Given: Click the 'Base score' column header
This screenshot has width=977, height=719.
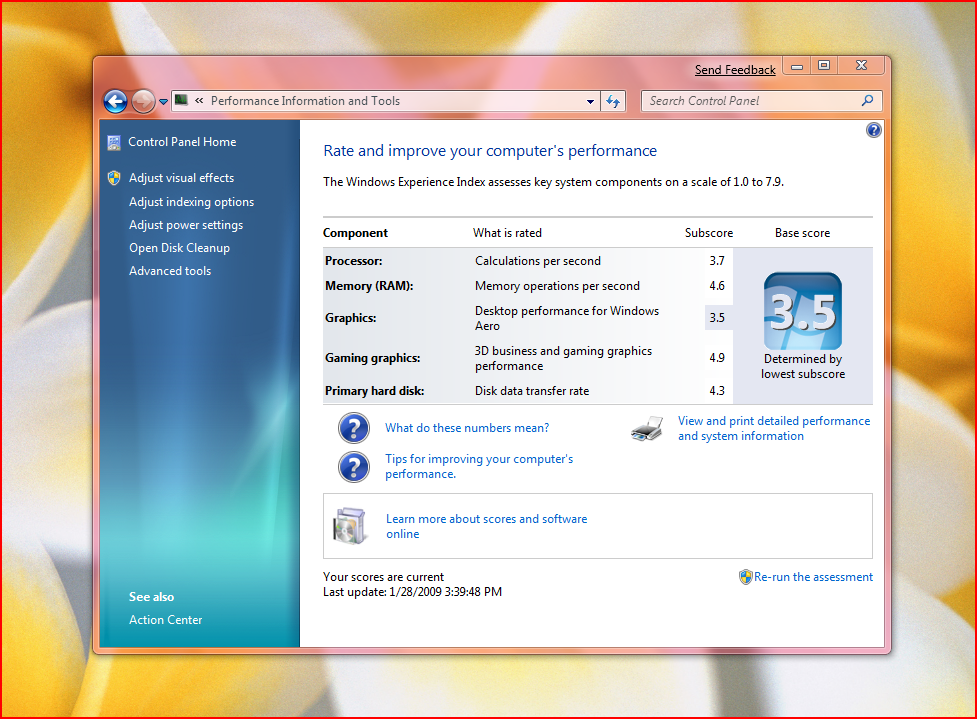Looking at the screenshot, I should [x=803, y=233].
